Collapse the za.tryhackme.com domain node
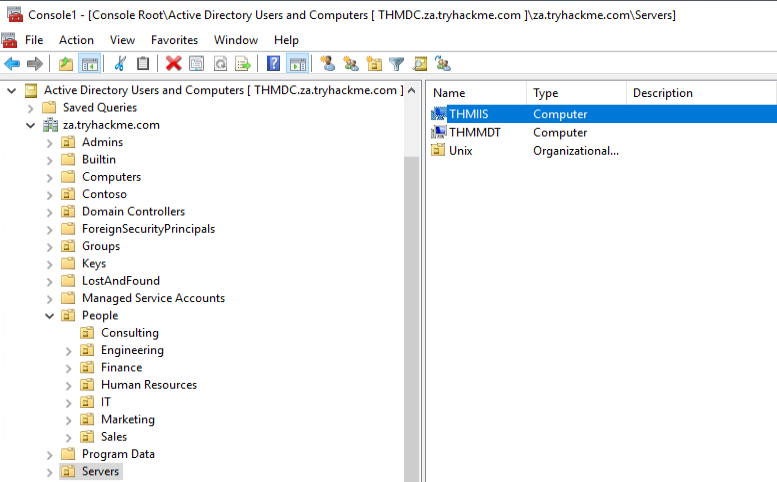777x482 pixels. 30,126
